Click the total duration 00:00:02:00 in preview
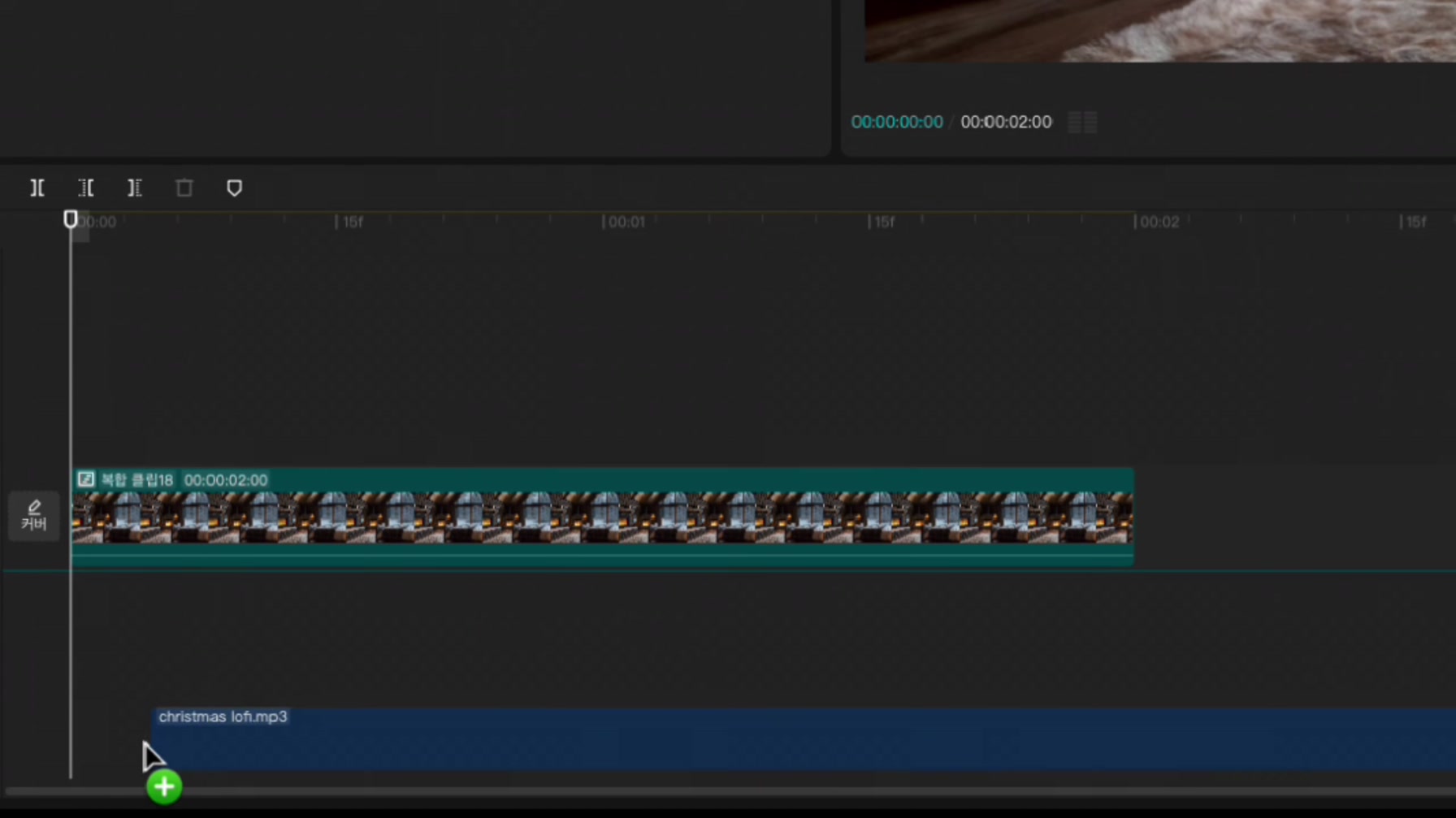1456x818 pixels. click(x=1006, y=122)
